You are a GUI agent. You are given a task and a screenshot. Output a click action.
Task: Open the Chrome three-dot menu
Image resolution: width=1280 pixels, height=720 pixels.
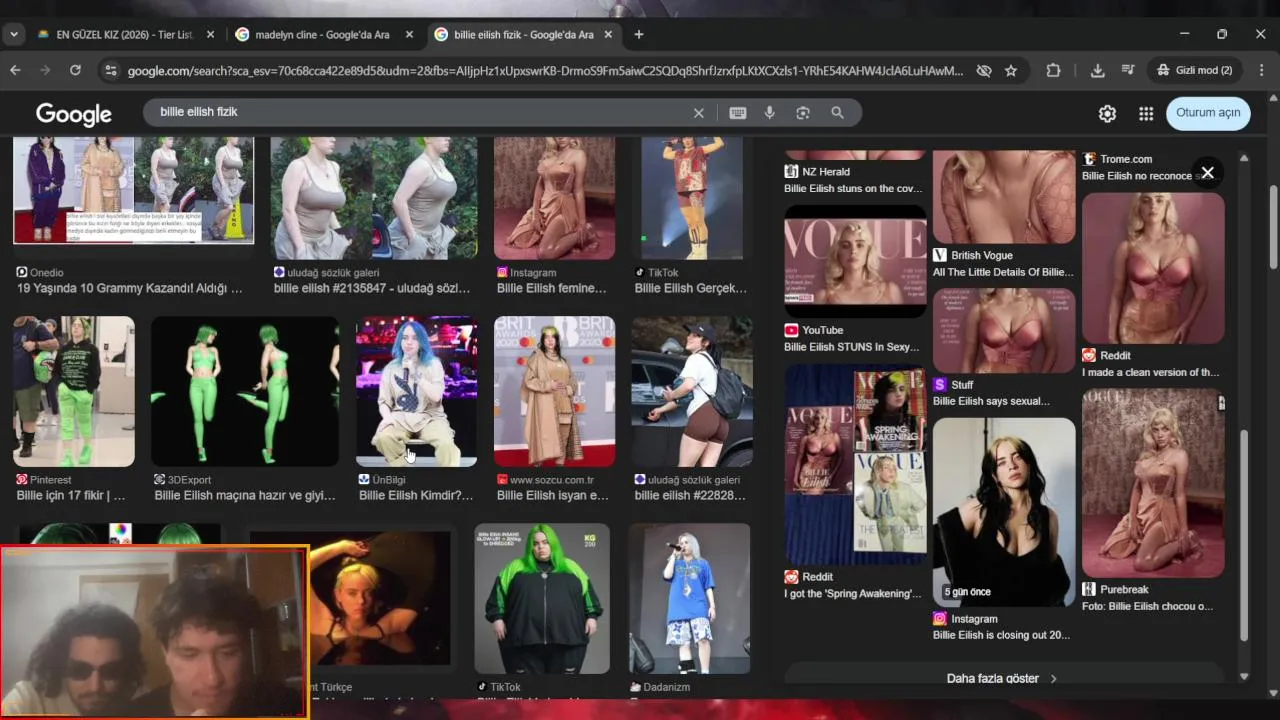tap(1261, 70)
